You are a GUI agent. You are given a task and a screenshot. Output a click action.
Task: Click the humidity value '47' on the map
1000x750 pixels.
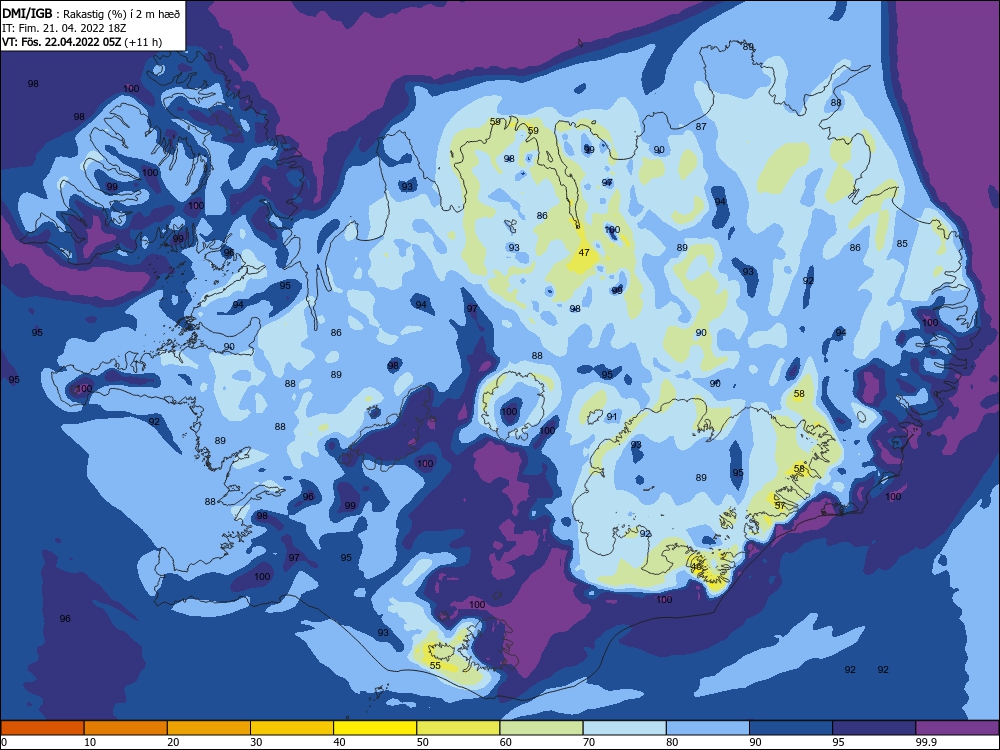click(584, 253)
